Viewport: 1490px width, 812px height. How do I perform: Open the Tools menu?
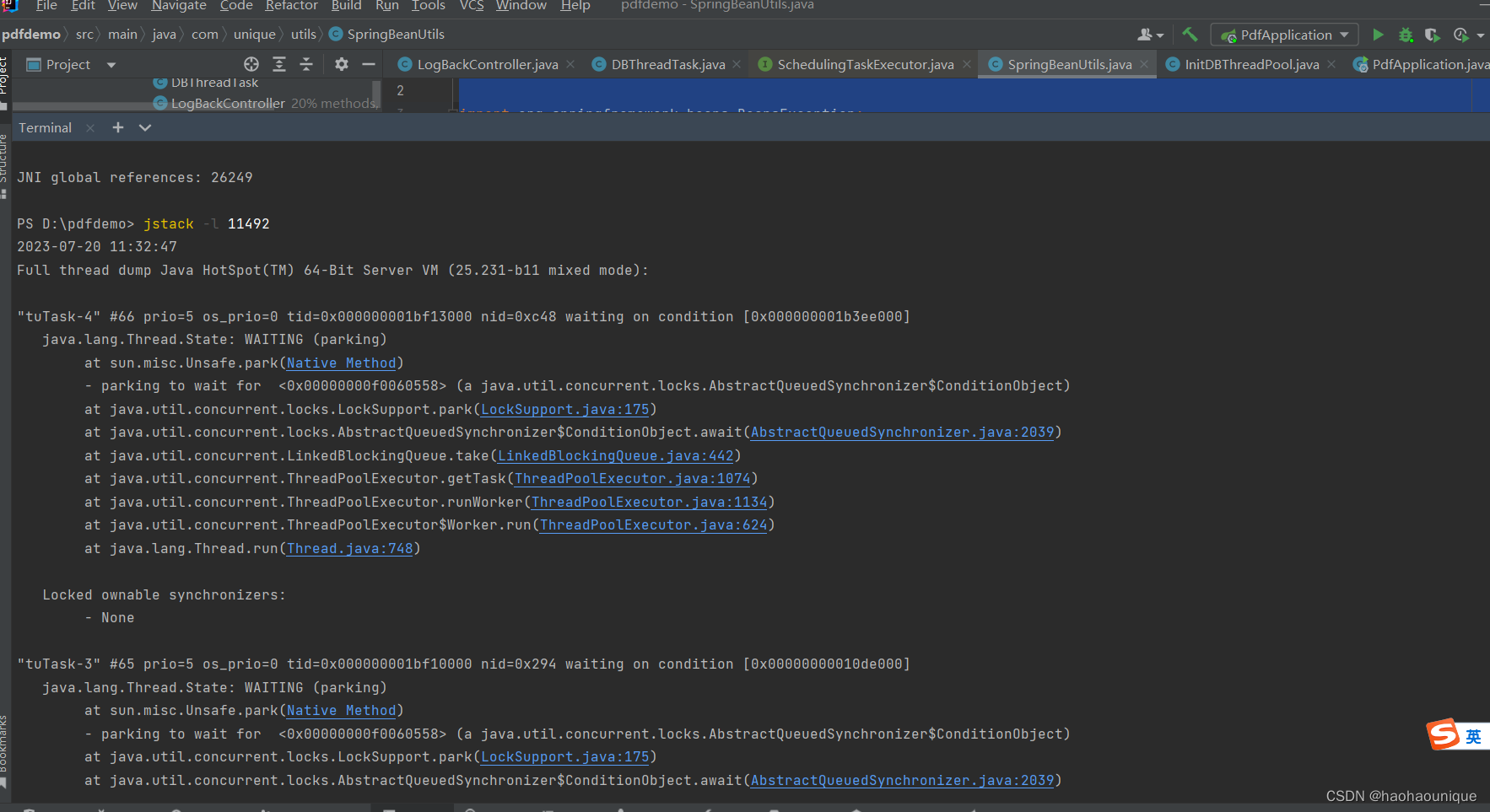click(x=429, y=6)
